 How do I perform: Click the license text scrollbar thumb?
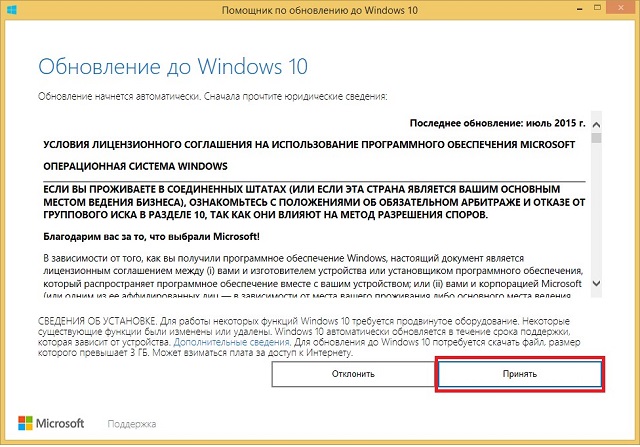[596, 138]
